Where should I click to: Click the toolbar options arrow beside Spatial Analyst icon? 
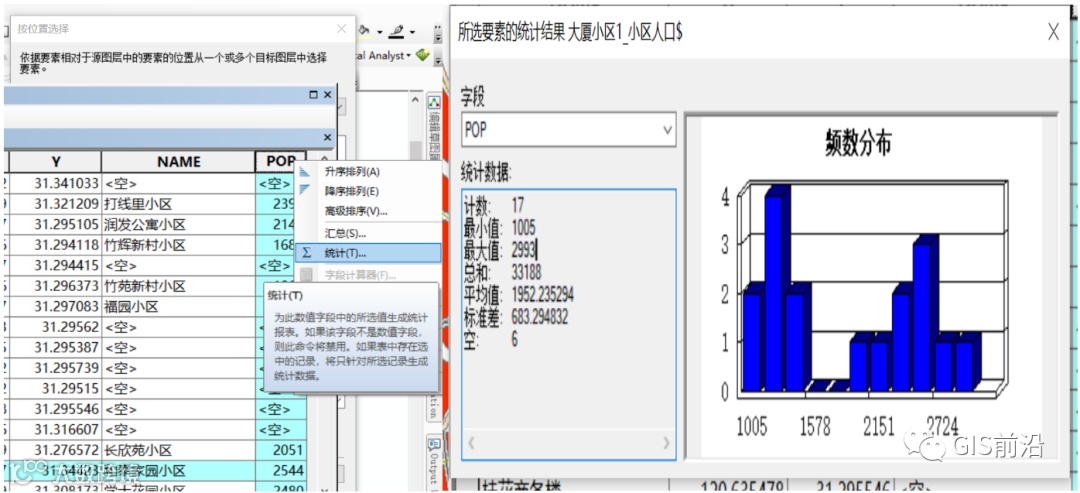tap(438, 59)
